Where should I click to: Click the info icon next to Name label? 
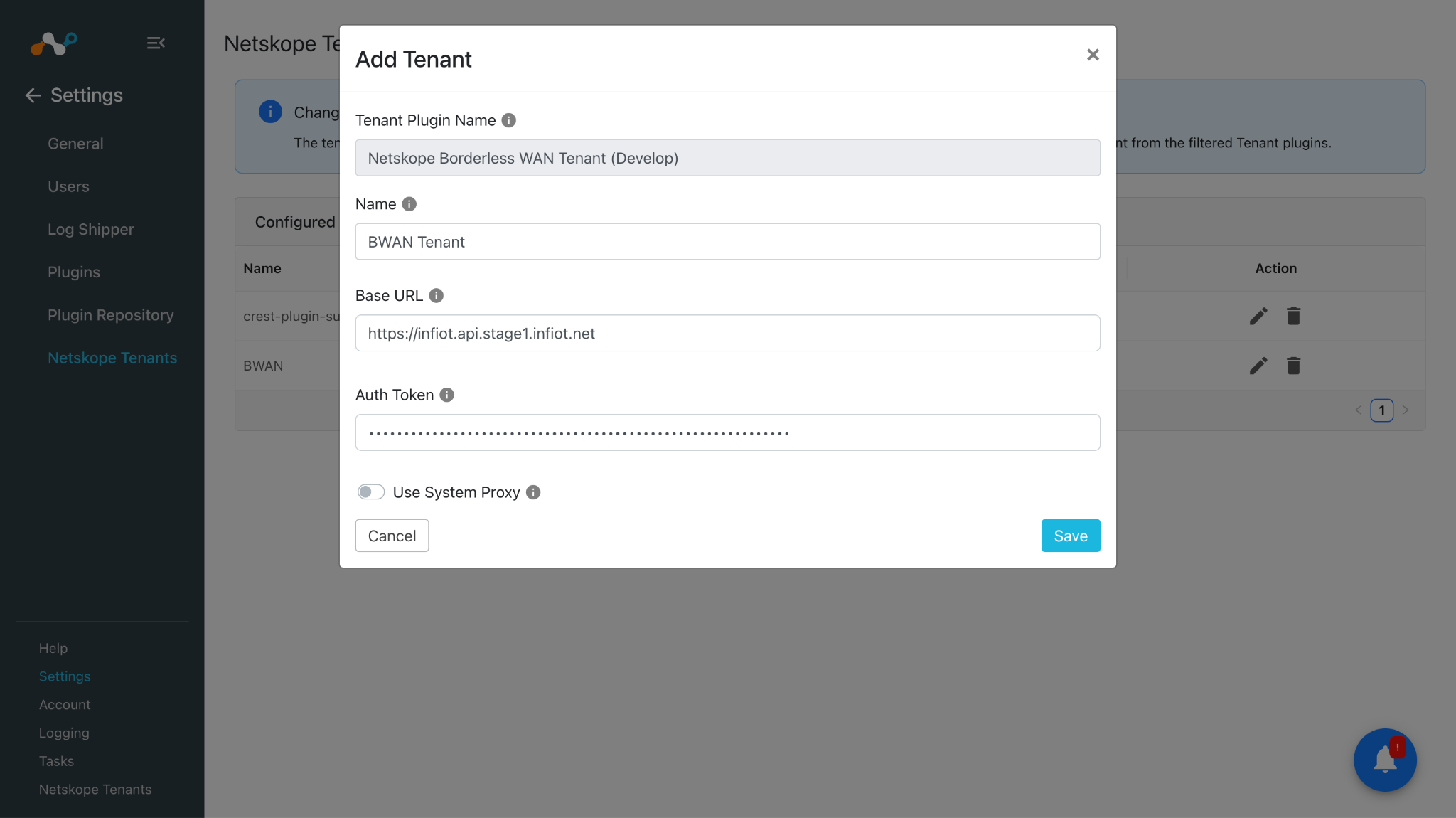coord(409,204)
